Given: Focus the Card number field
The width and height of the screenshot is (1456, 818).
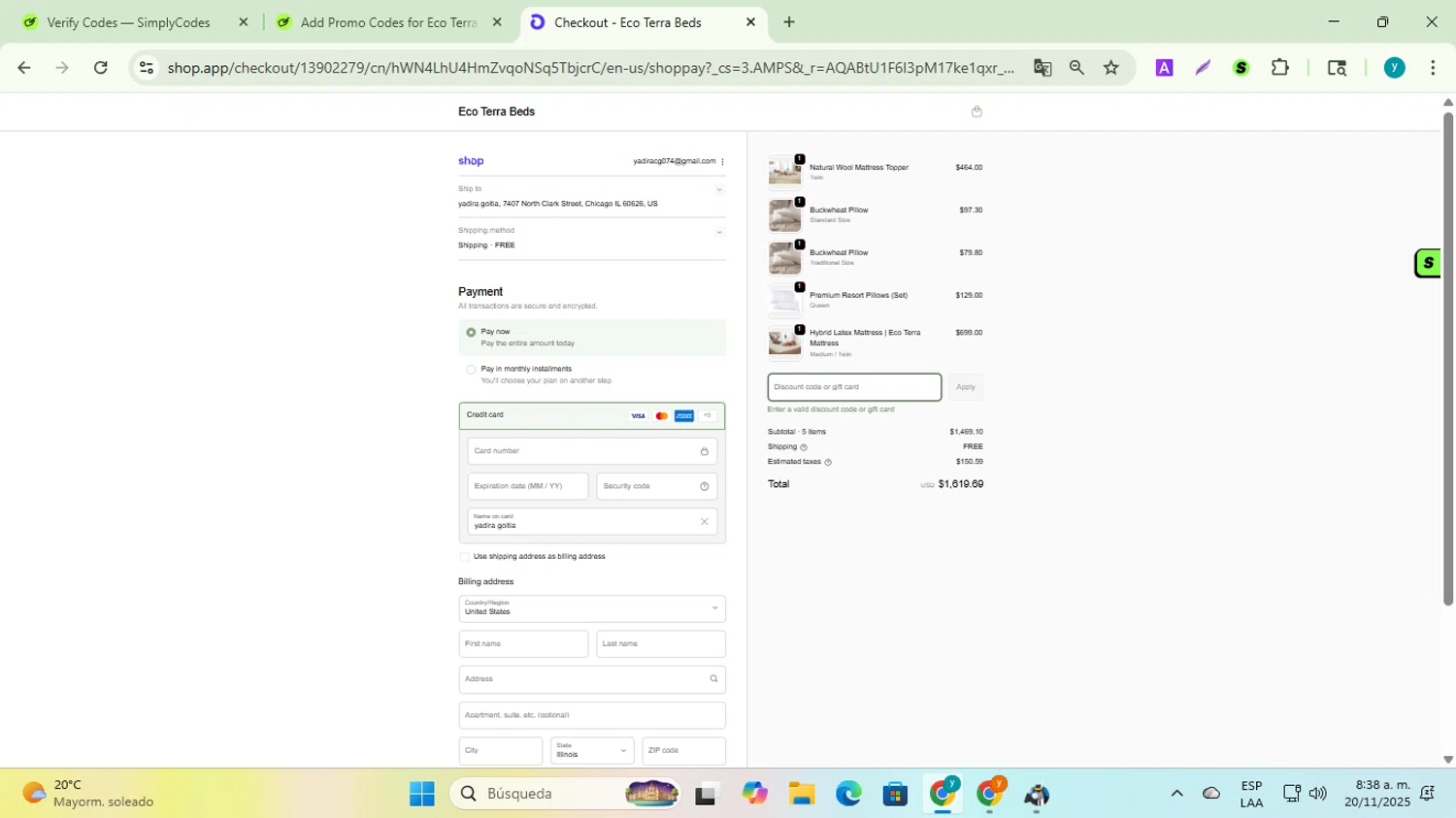Looking at the screenshot, I should point(592,451).
